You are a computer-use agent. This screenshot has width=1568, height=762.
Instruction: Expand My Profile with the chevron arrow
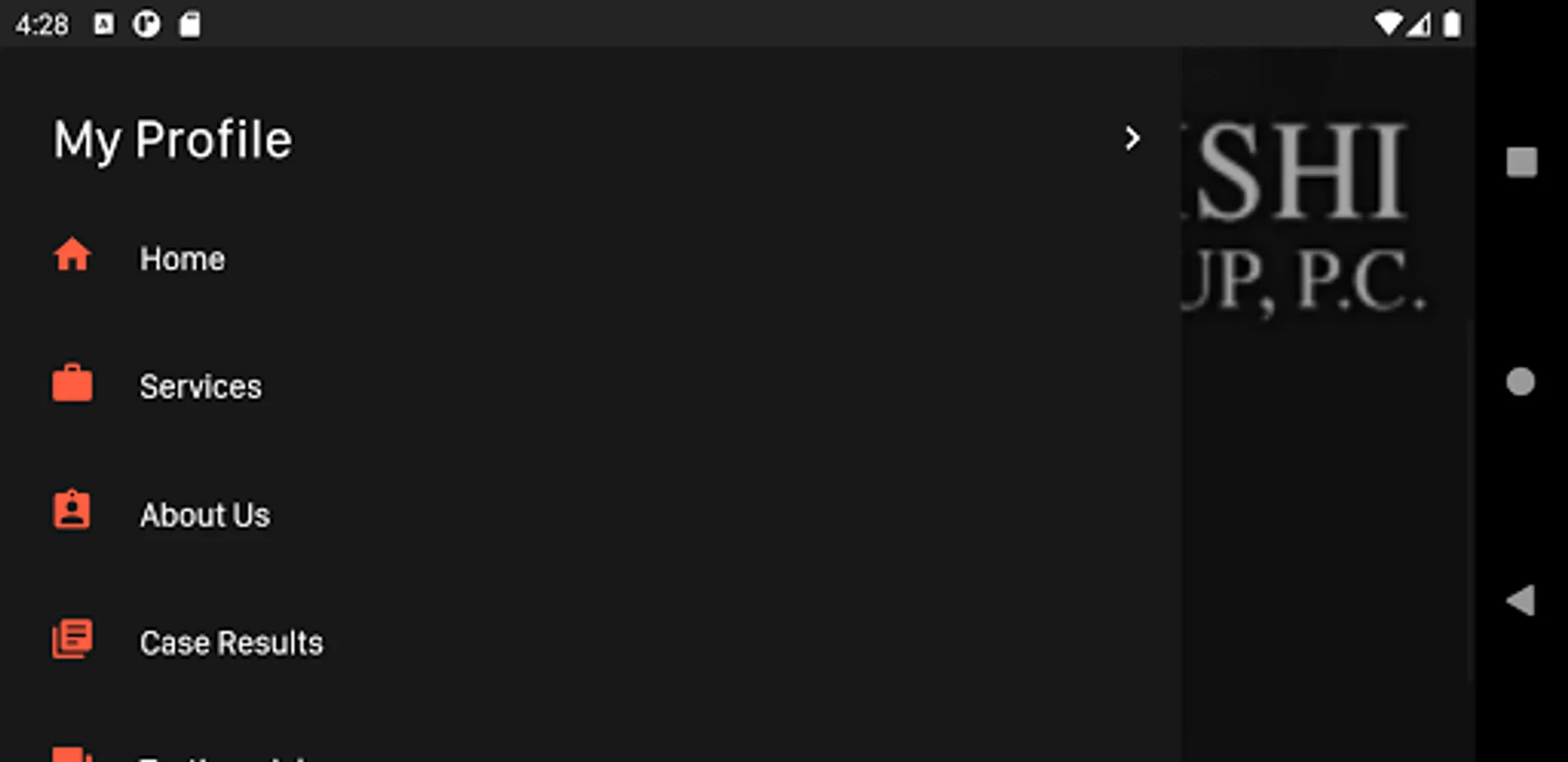[1132, 138]
